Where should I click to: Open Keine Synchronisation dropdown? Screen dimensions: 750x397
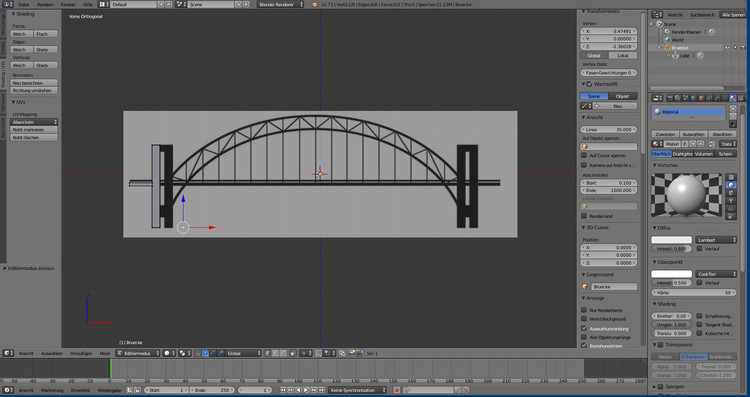tap(357, 390)
